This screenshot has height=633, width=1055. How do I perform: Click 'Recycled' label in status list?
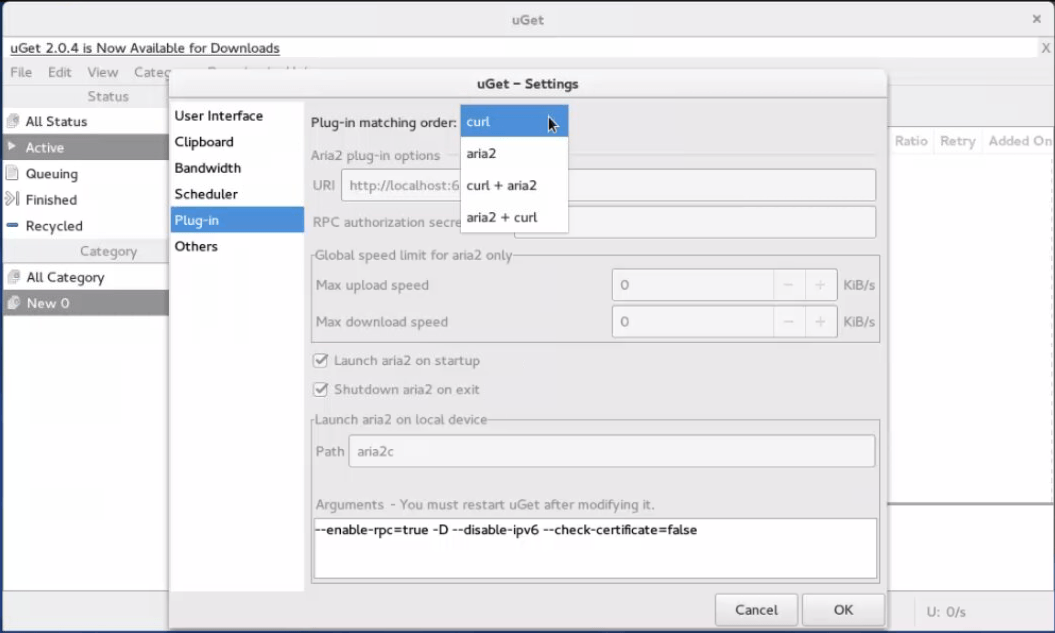(54, 226)
